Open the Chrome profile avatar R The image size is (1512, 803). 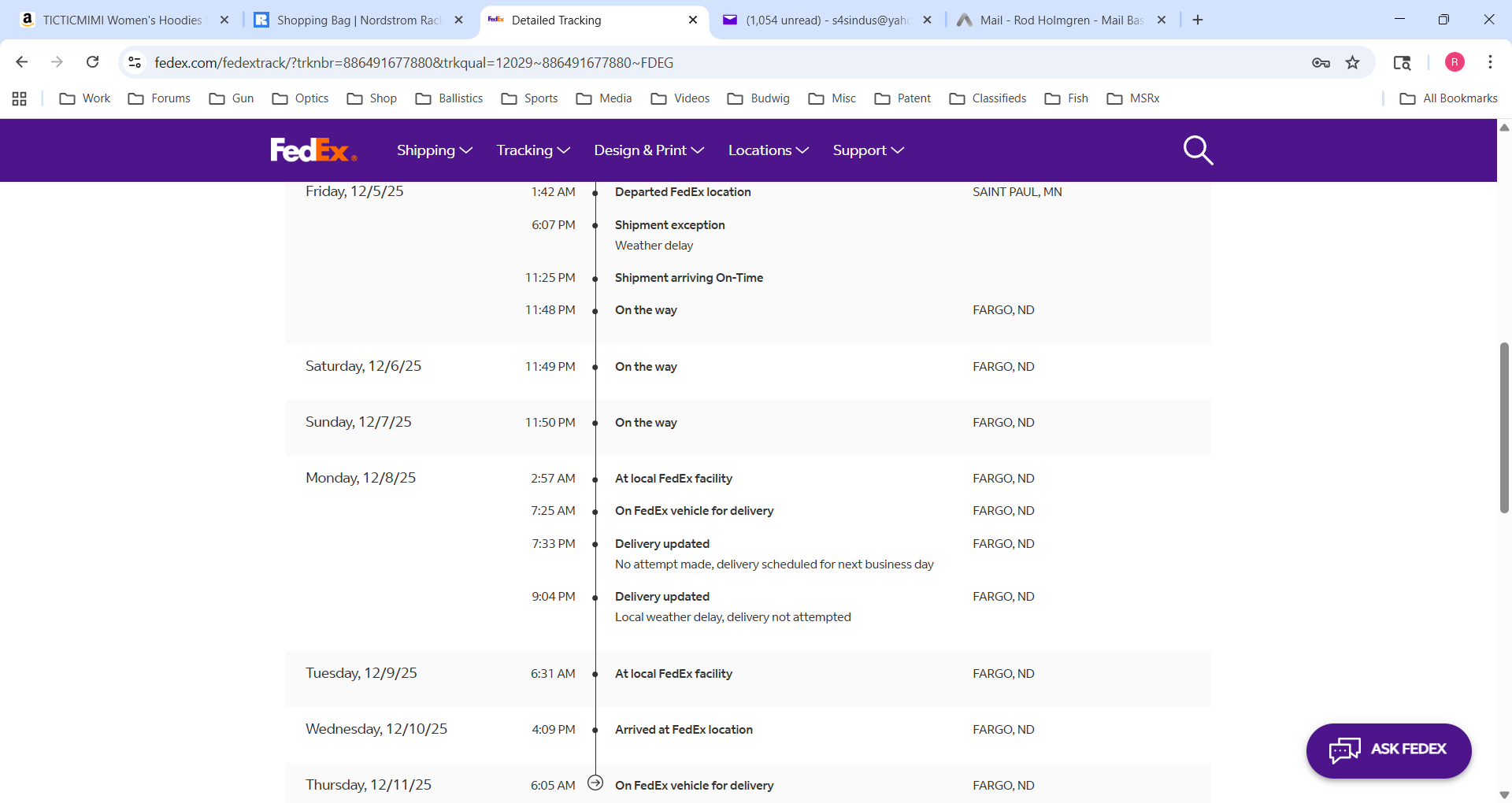(1455, 62)
